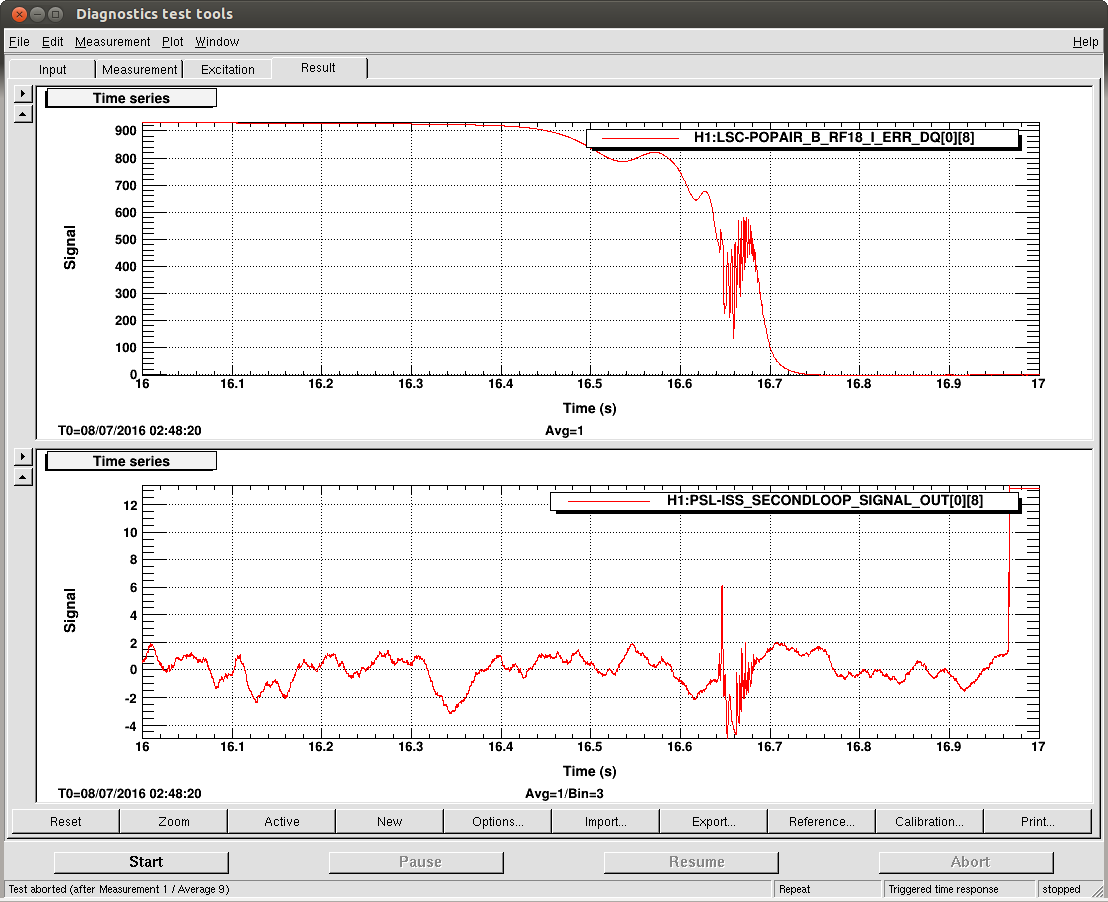The height and width of the screenshot is (902, 1108).
Task: Click the Print... button
Action: pyautogui.click(x=1037, y=821)
